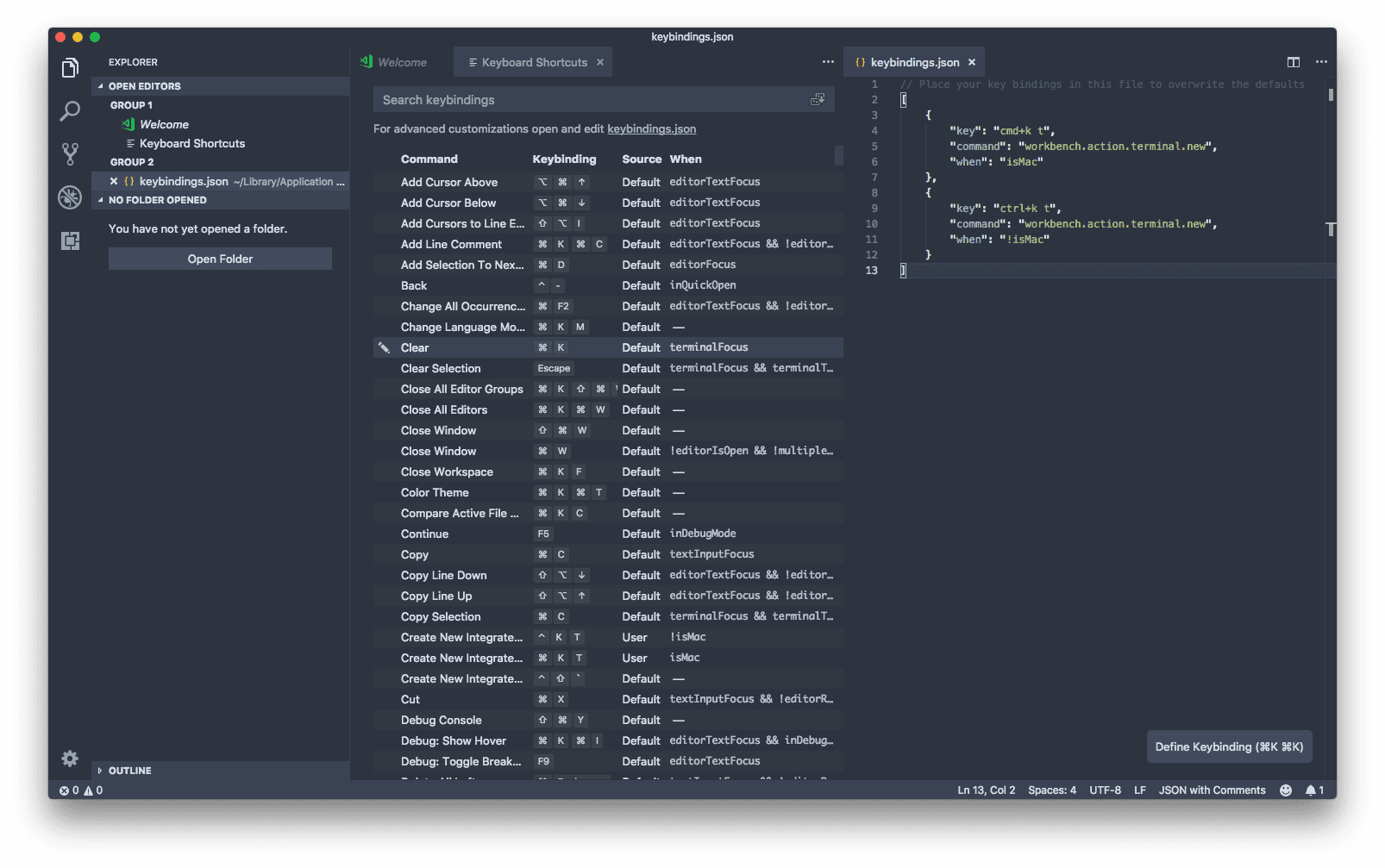Click the split editor icon
1385x868 pixels.
[x=1293, y=62]
